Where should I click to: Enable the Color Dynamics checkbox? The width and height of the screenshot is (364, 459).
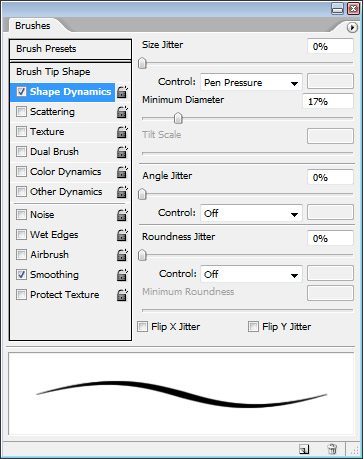pyautogui.click(x=21, y=171)
